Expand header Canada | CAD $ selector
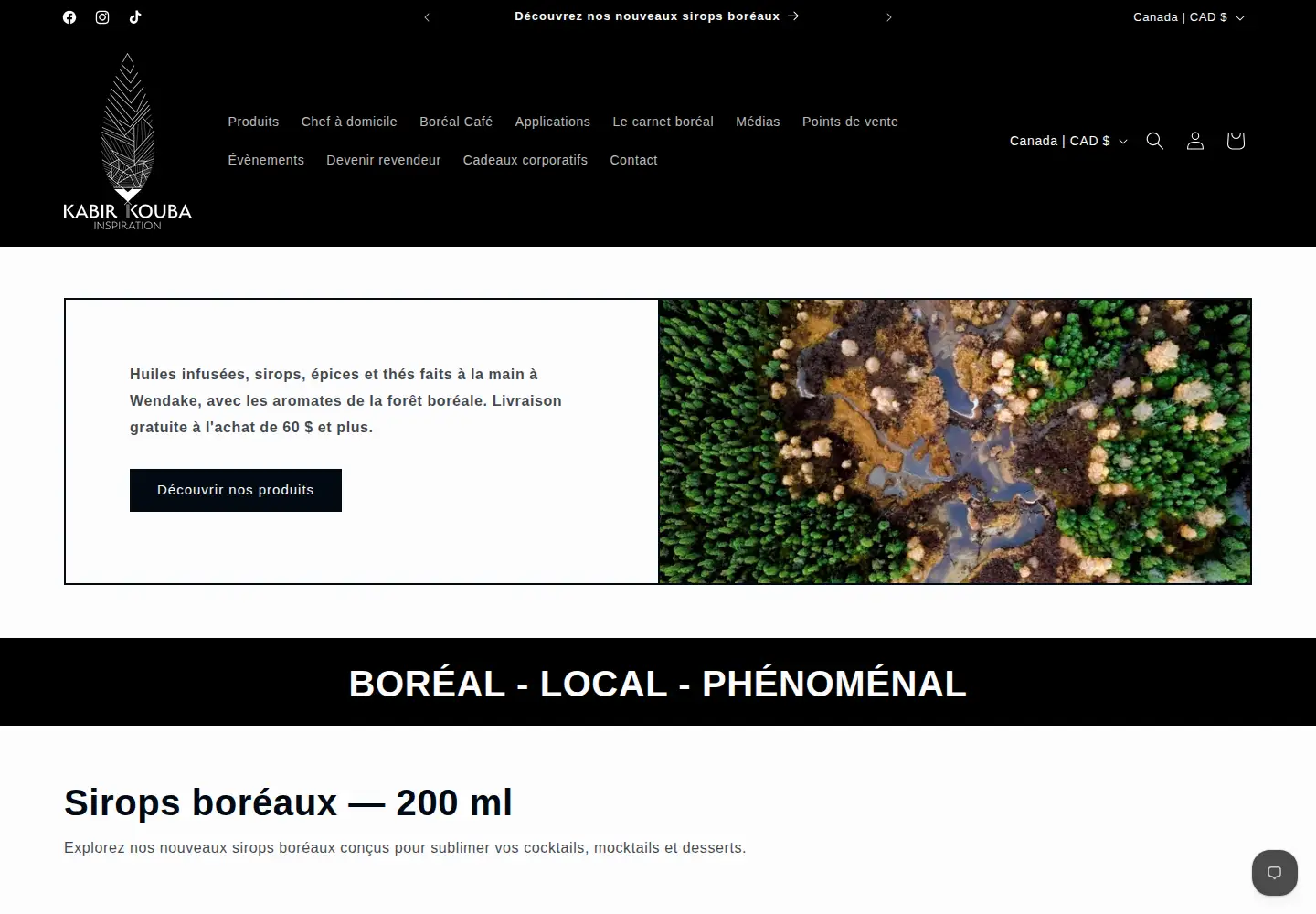This screenshot has height=914, width=1316. coord(1068,141)
